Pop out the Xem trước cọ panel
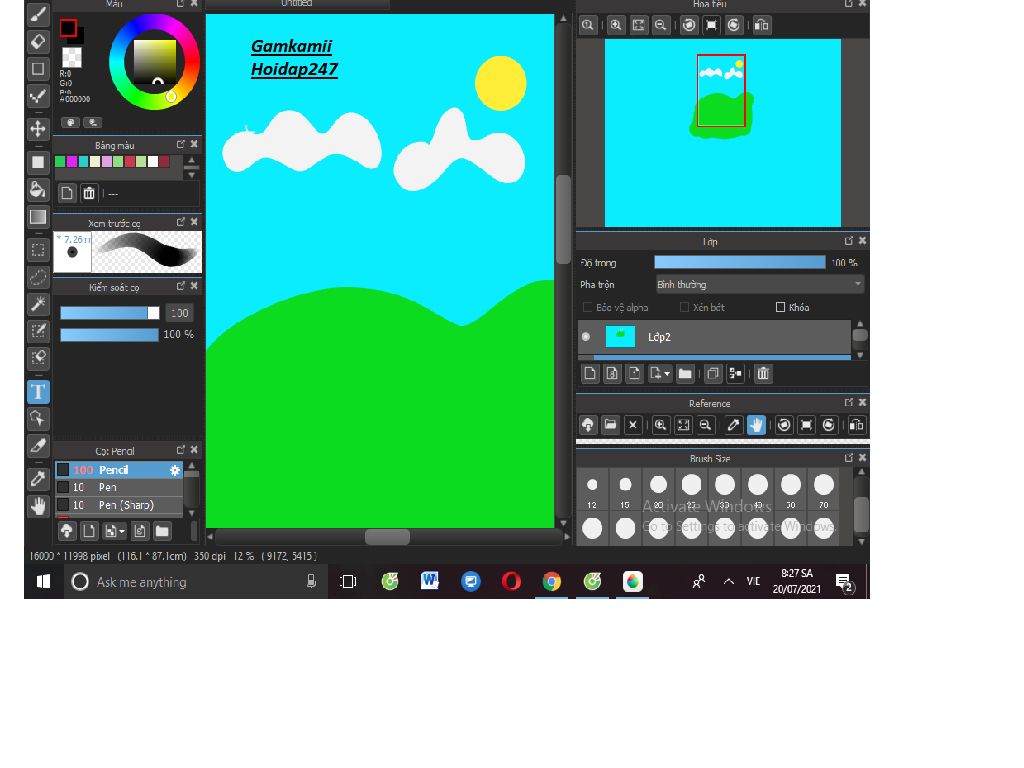The height and width of the screenshot is (768, 1024). click(x=181, y=222)
